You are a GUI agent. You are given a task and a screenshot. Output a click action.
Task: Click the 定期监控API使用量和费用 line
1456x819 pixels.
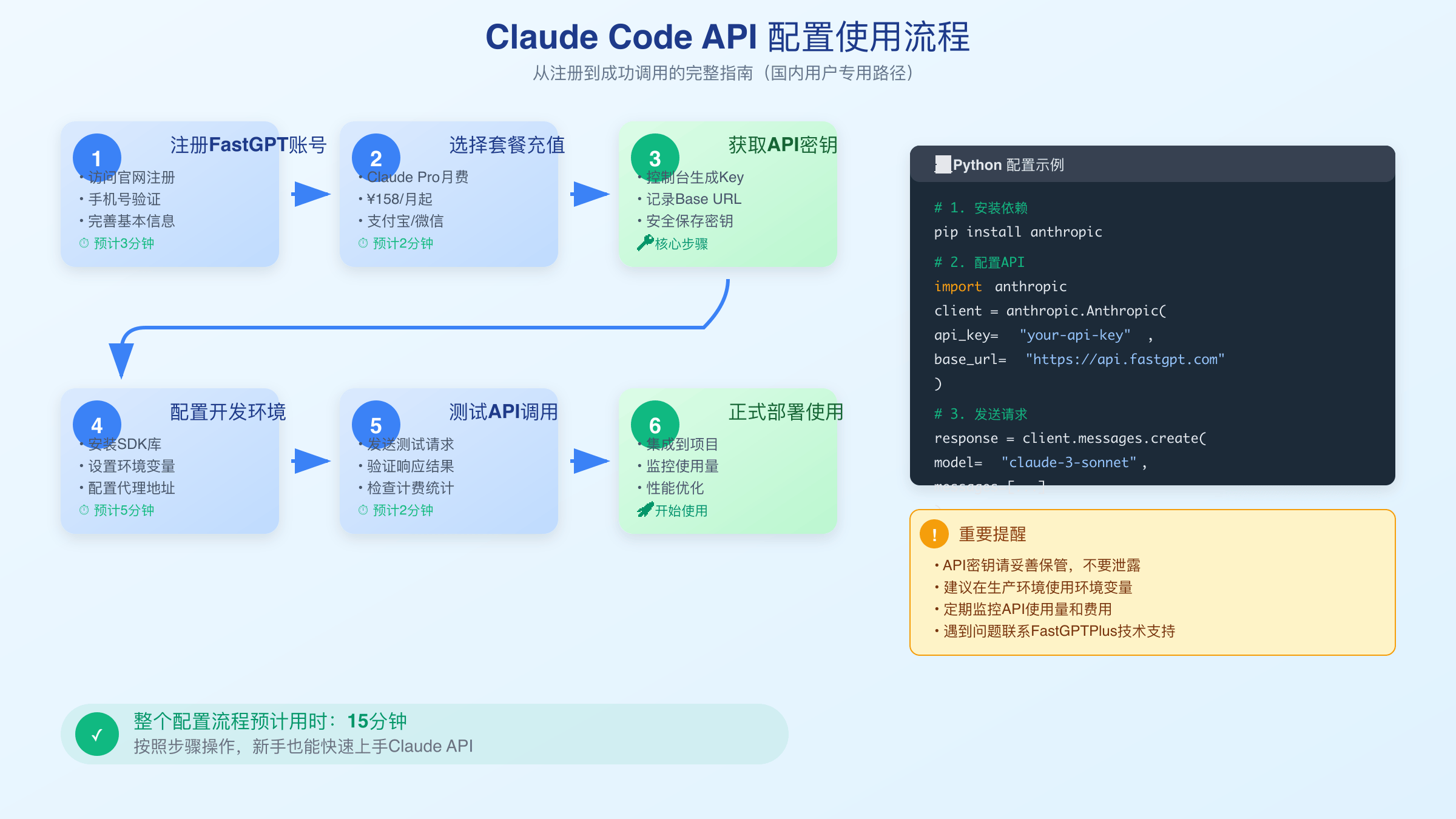(x=1023, y=609)
